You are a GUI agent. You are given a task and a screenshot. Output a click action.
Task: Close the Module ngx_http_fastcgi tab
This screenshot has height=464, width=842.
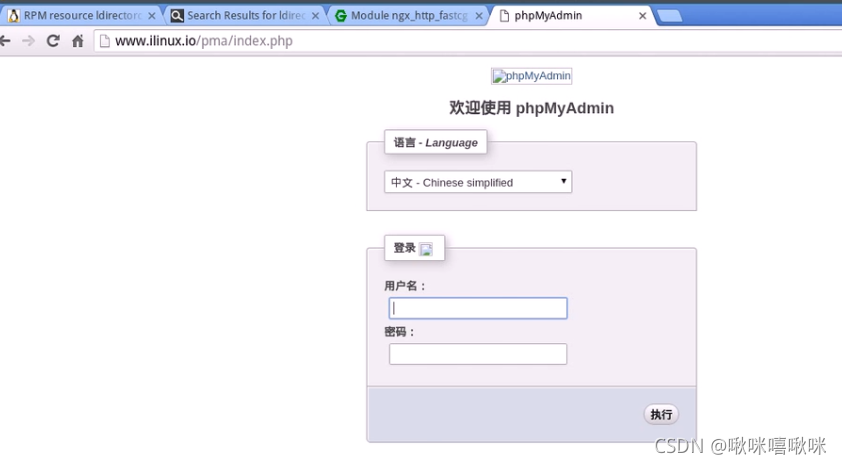click(x=479, y=16)
